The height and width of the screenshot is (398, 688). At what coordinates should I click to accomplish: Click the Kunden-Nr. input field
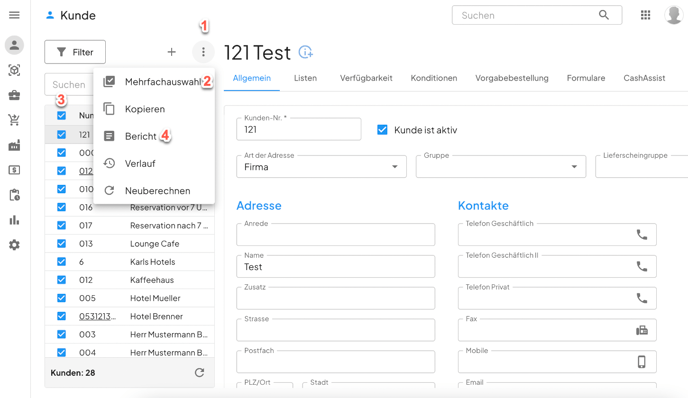[299, 129]
